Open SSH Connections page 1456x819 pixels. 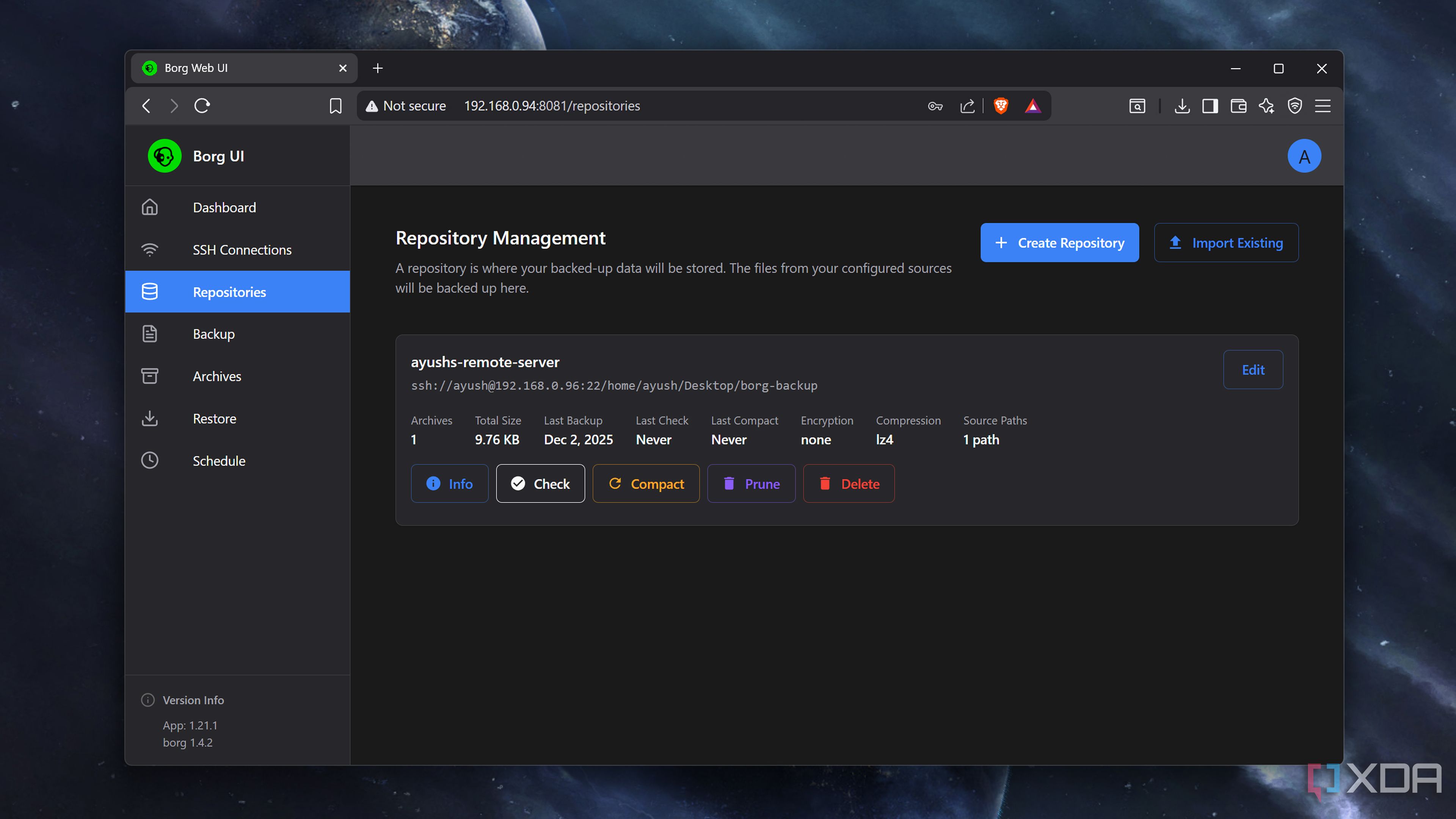click(237, 250)
